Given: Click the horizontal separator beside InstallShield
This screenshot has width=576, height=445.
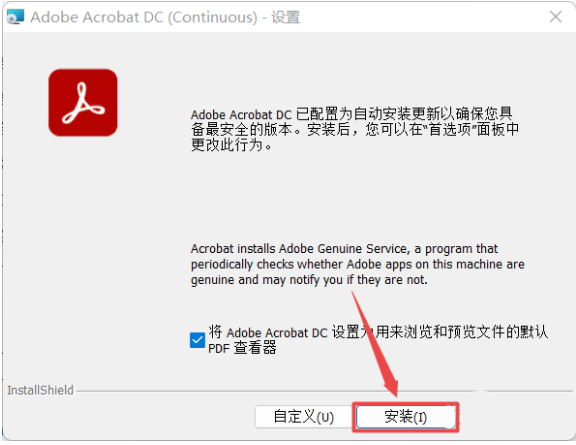Looking at the screenshot, I should 324,391.
